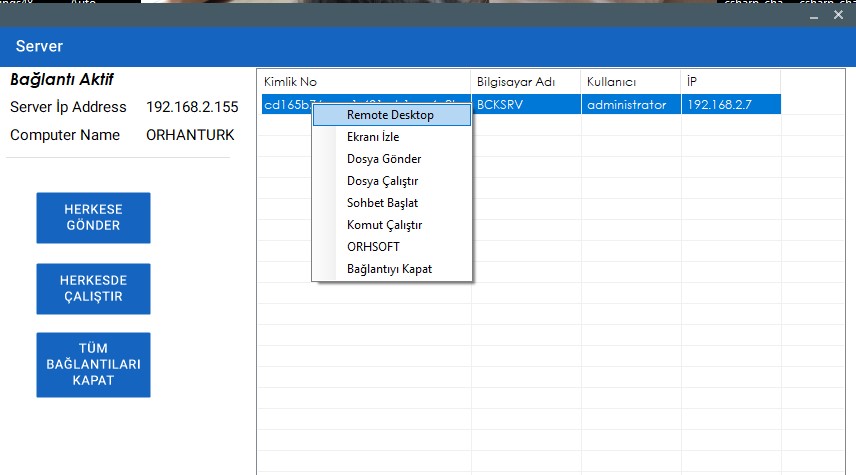The image size is (856, 475).
Task: Minimize the Server window
Action: 814,16
